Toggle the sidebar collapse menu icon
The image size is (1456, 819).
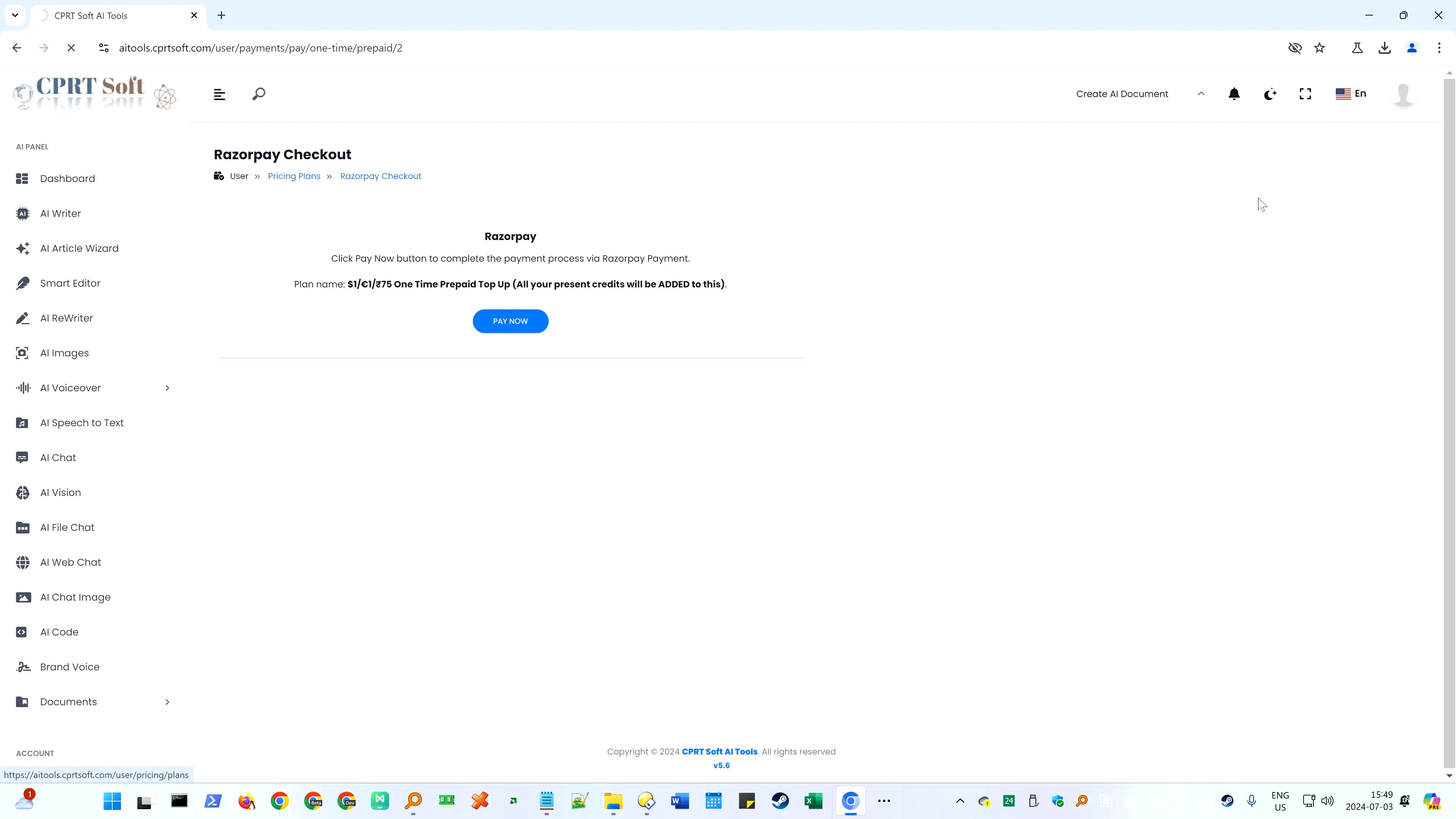(x=219, y=94)
